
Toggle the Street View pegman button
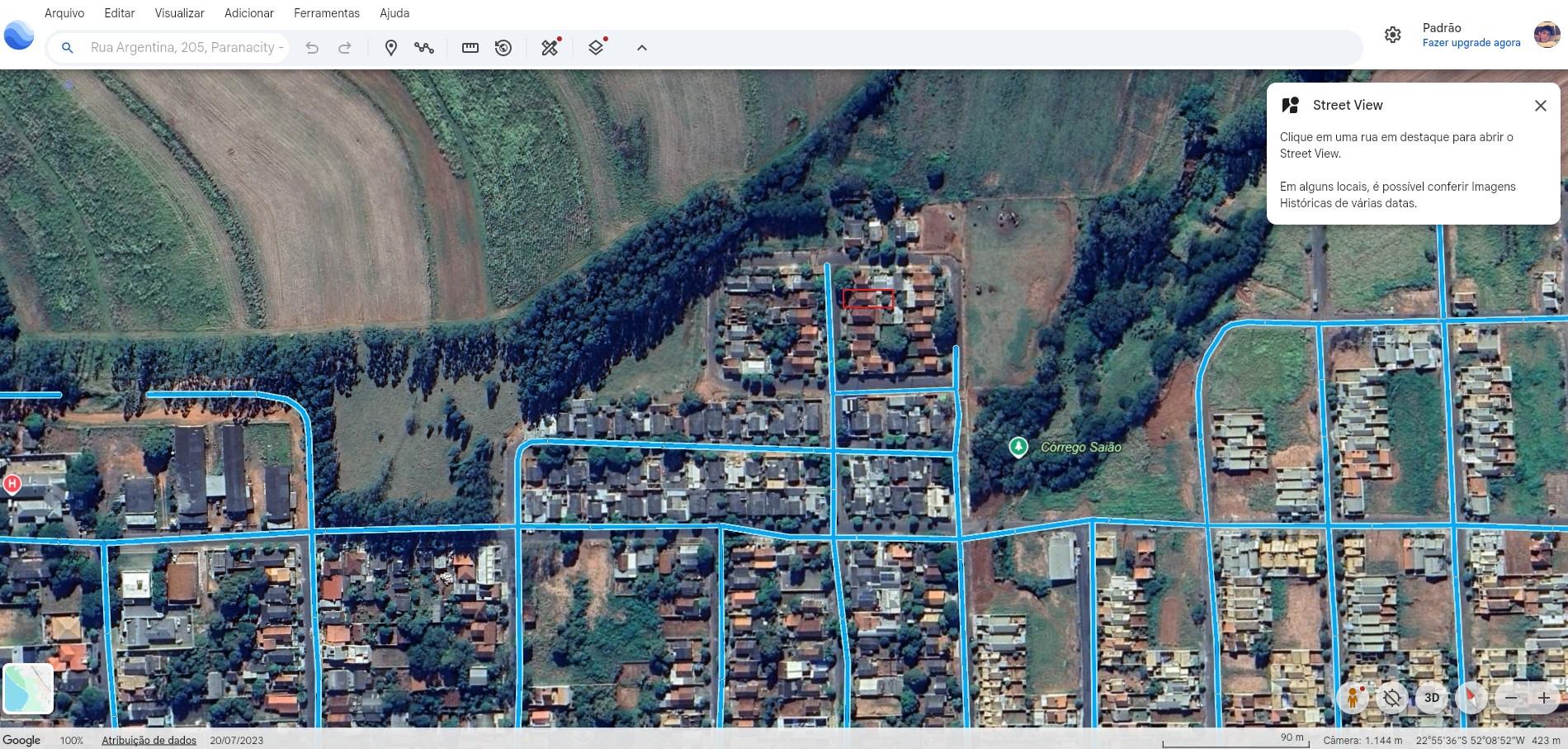[x=1352, y=698]
